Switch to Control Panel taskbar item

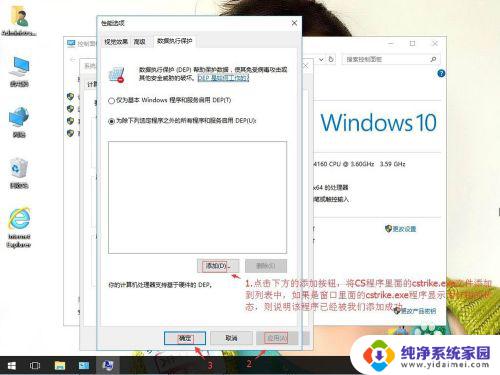[x=83, y=366]
